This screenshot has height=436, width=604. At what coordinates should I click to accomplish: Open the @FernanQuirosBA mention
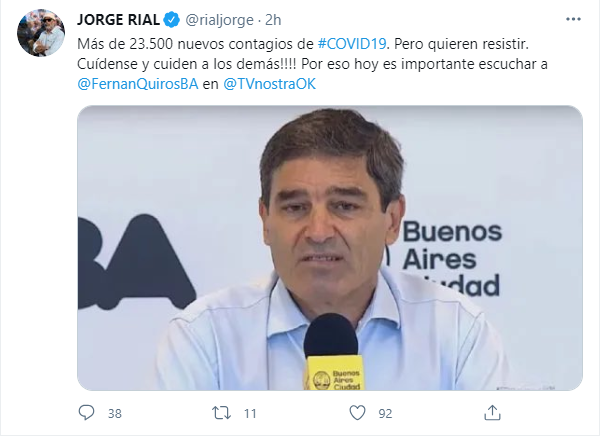click(x=138, y=84)
